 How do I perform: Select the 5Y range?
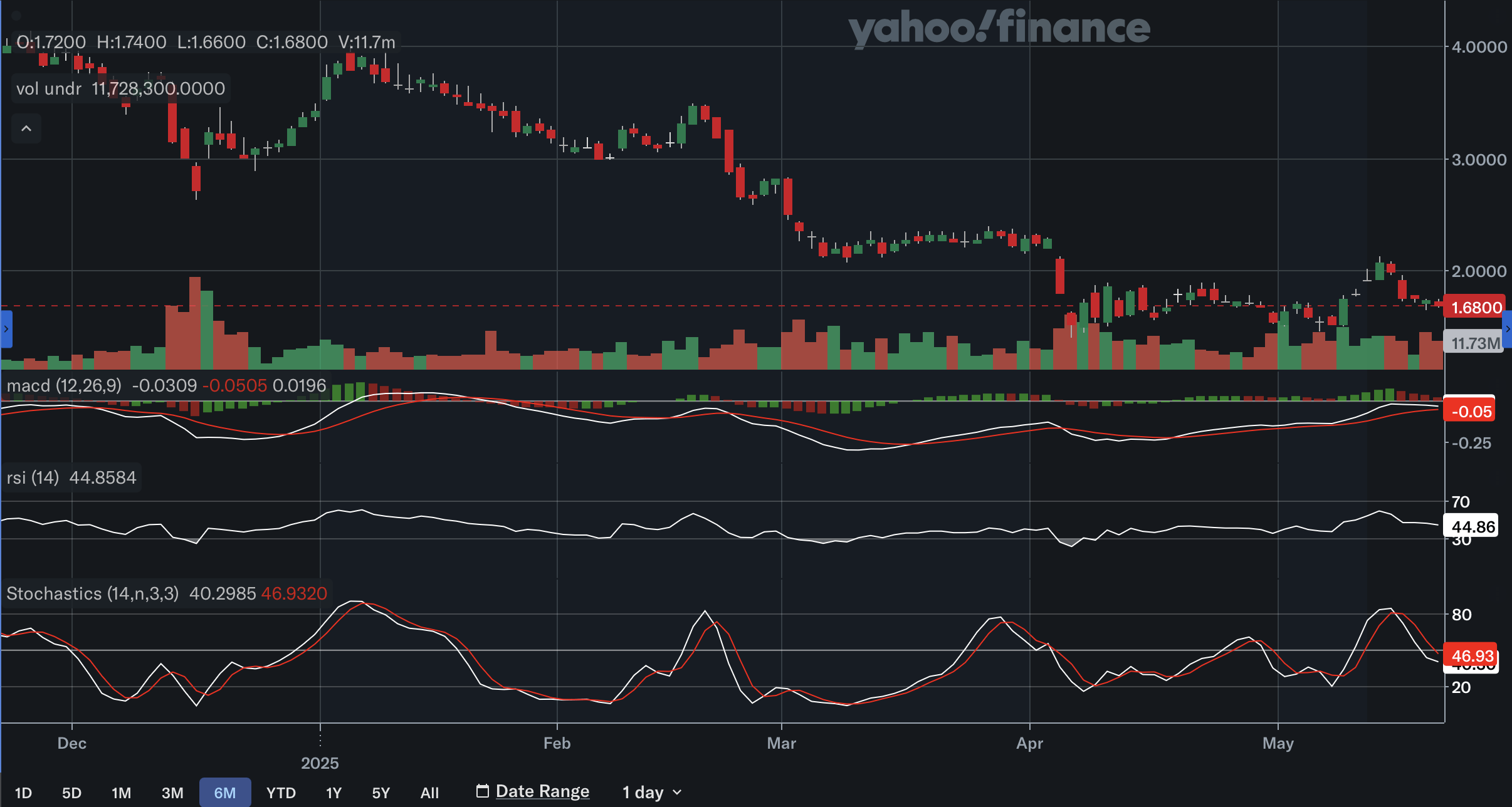[x=381, y=792]
